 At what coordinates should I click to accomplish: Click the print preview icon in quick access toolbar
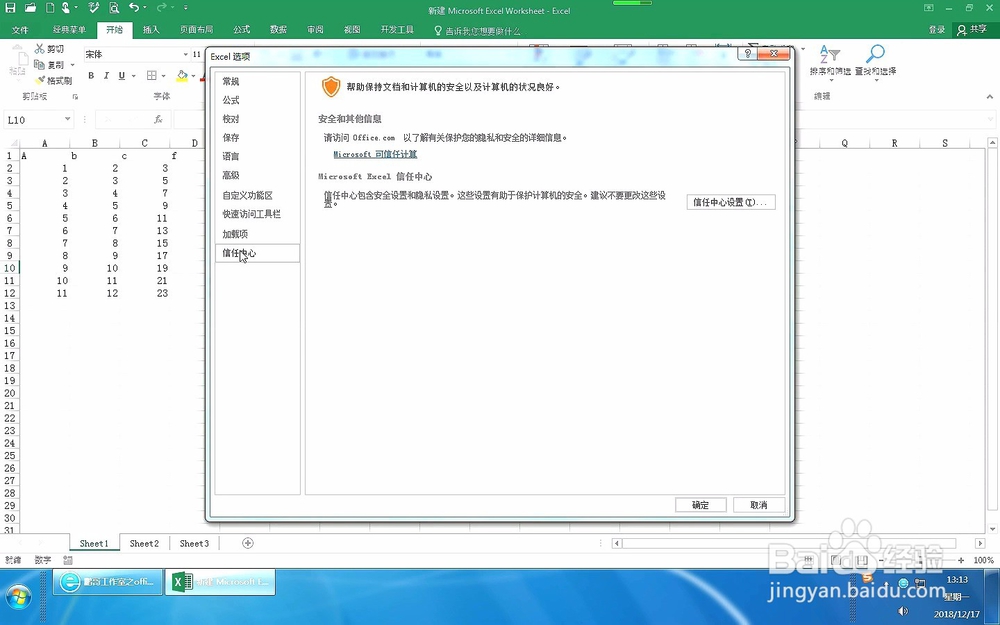(114, 8)
